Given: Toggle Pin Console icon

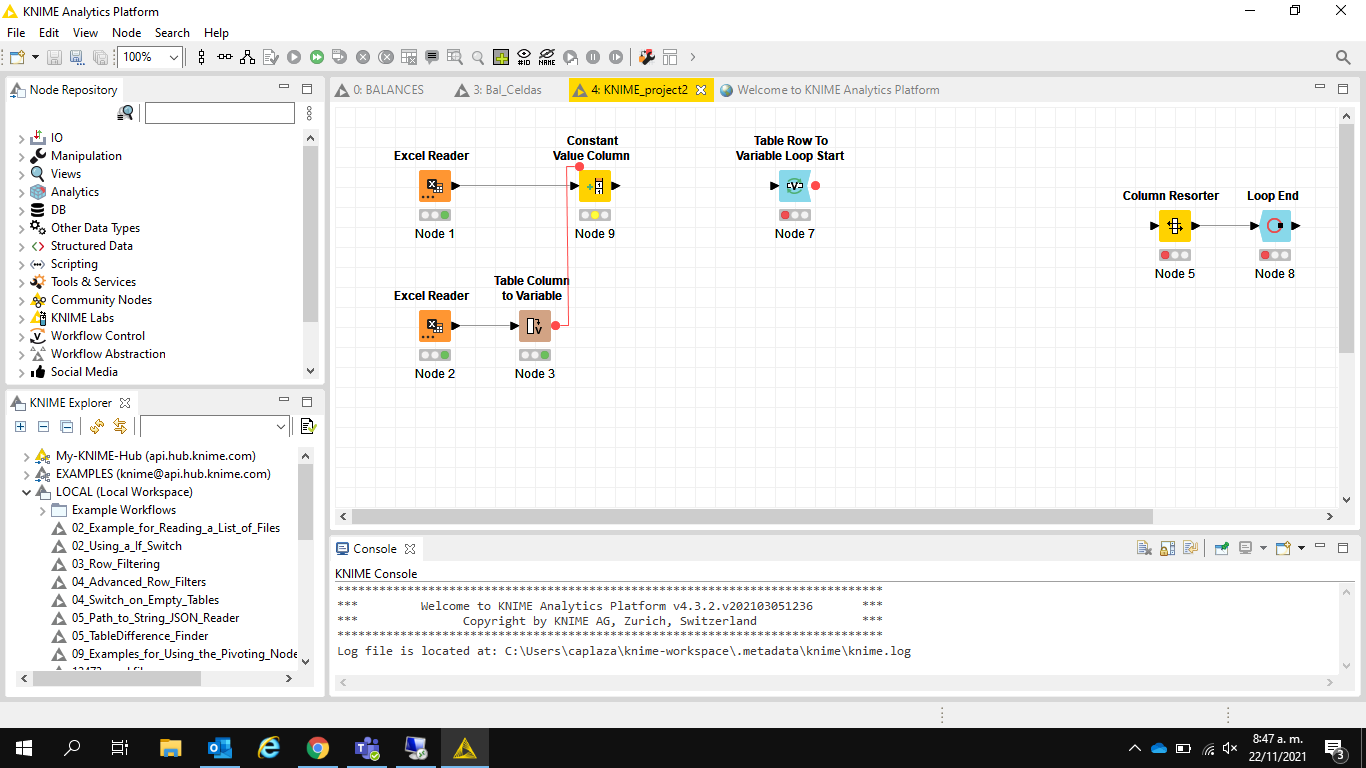Looking at the screenshot, I should pos(1221,548).
